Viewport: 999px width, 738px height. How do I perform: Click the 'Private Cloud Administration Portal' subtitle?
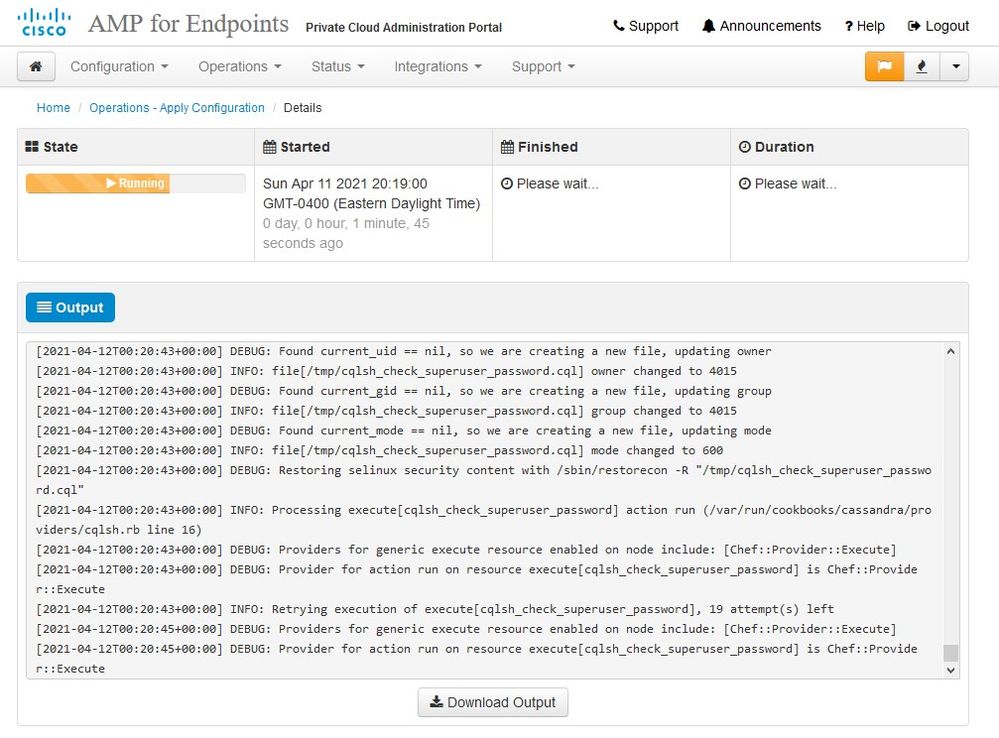pyautogui.click(x=404, y=27)
